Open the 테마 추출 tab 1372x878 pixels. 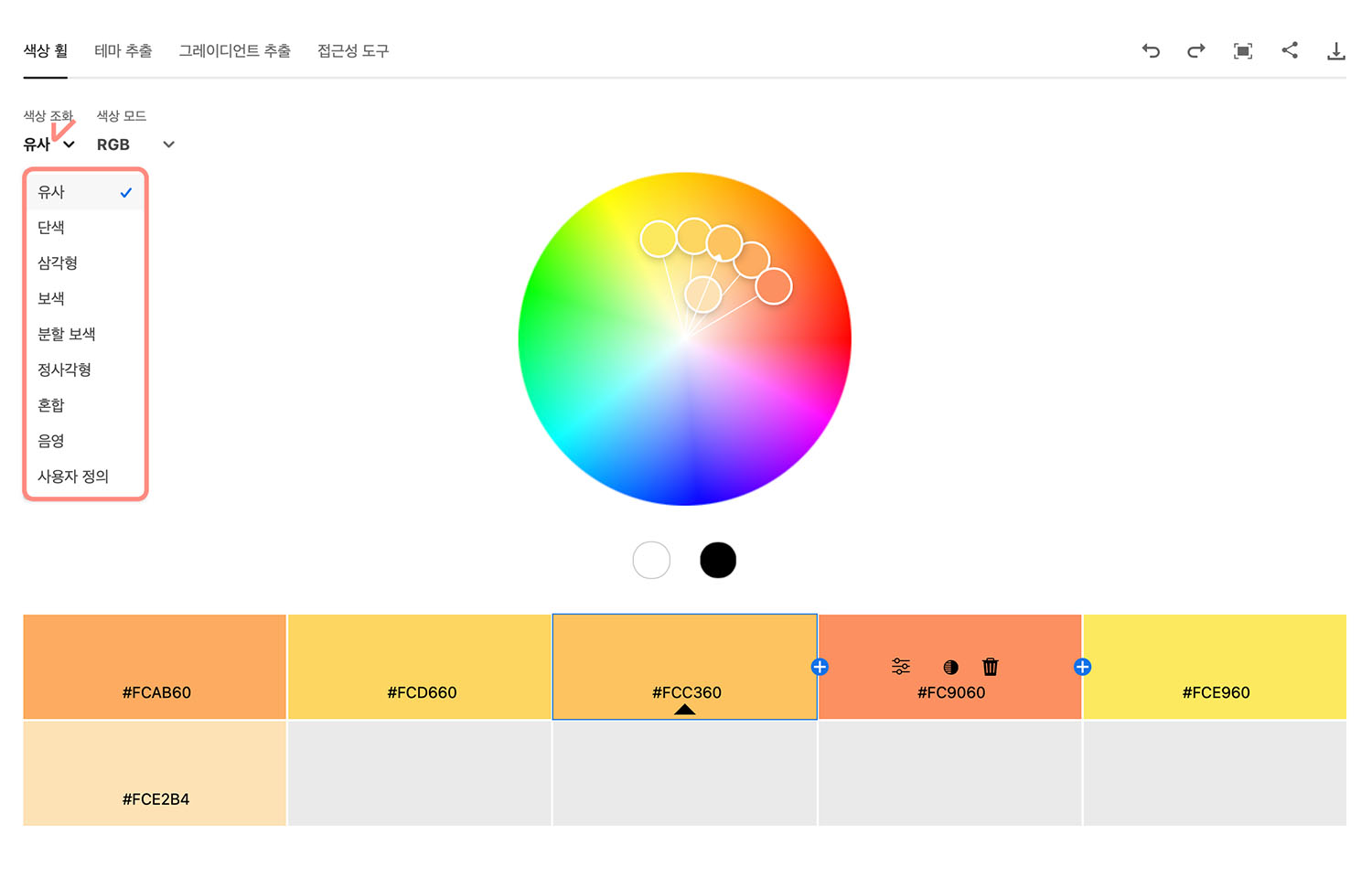pyautogui.click(x=123, y=51)
